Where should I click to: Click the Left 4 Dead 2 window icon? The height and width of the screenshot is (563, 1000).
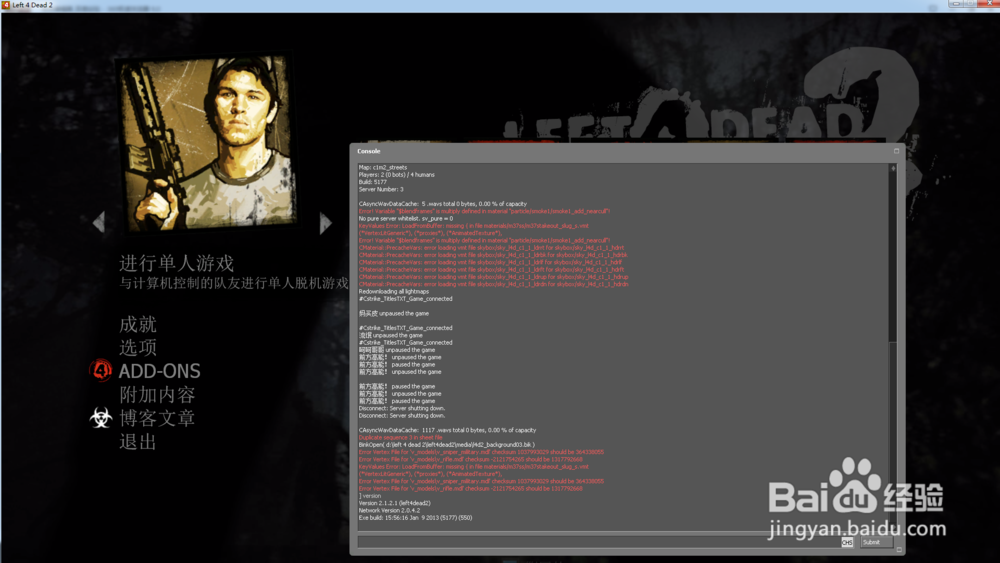click(x=6, y=5)
